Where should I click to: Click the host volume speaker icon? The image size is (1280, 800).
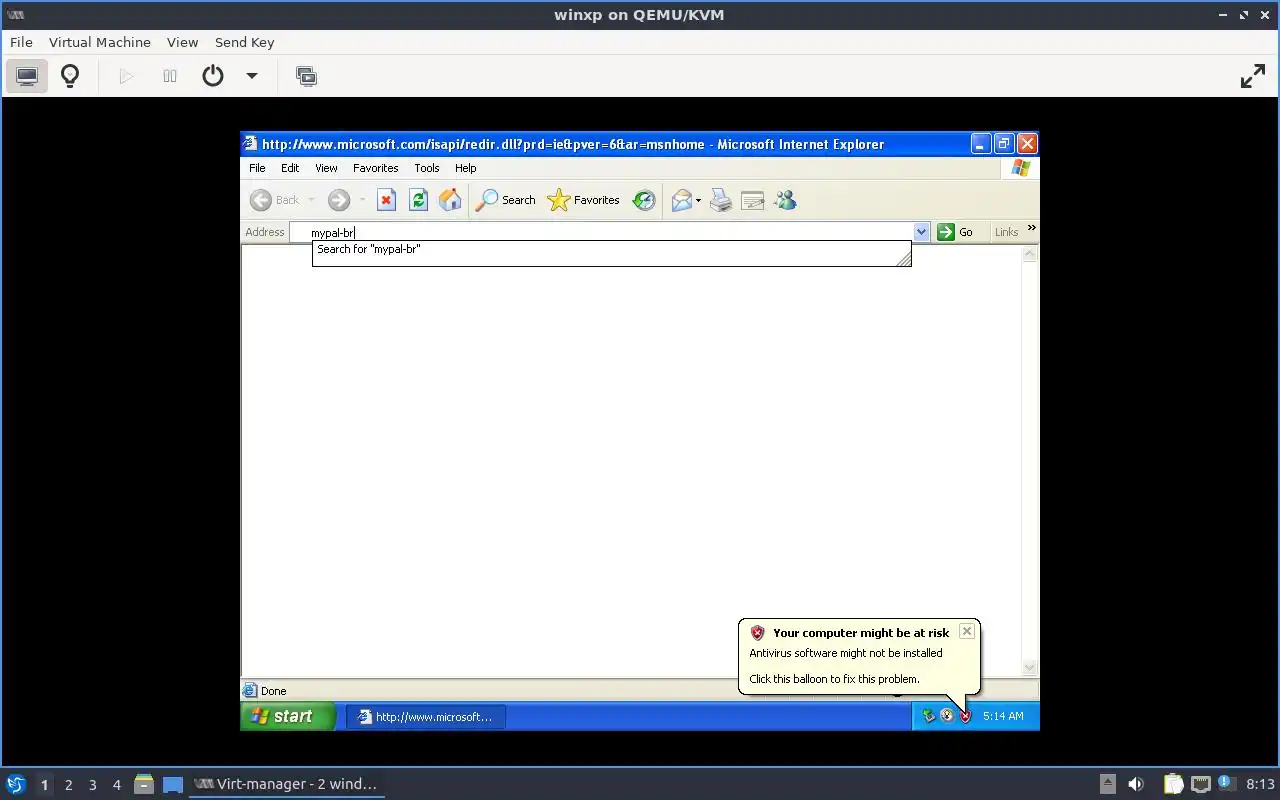[x=1136, y=784]
